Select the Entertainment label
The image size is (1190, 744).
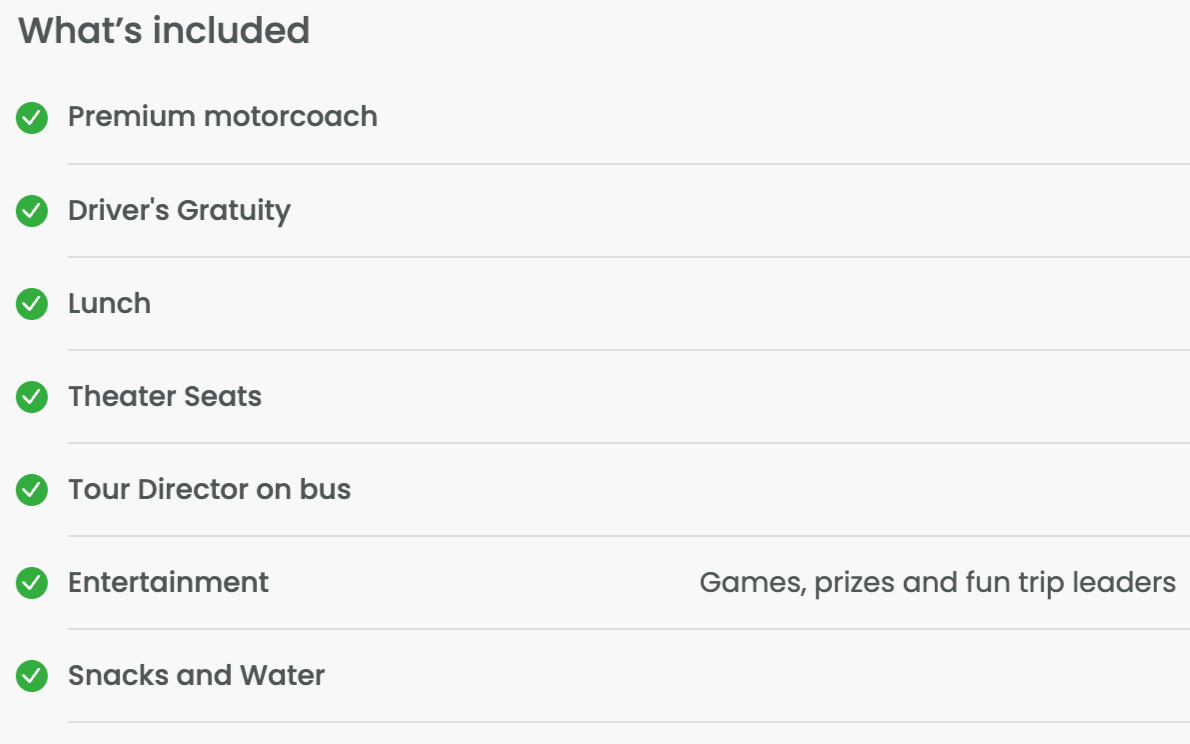168,583
